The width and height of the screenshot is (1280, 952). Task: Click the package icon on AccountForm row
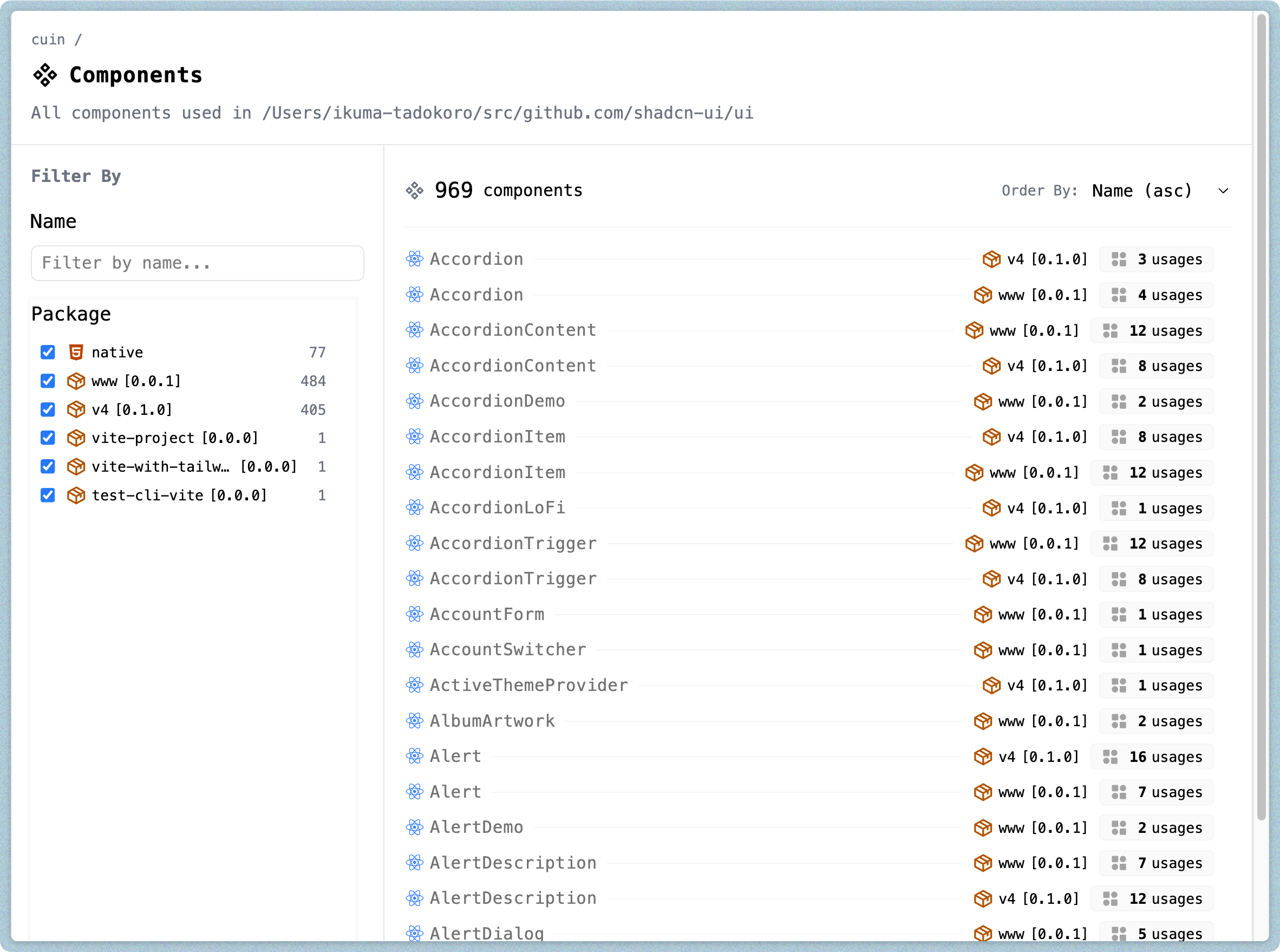point(982,614)
